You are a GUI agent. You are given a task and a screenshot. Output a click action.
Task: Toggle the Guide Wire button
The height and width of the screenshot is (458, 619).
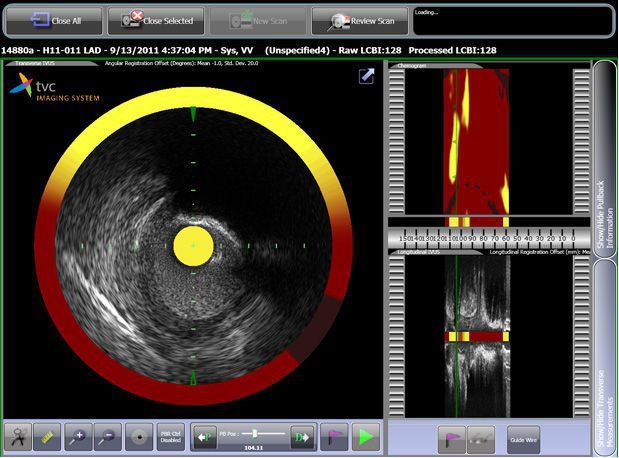click(x=523, y=439)
